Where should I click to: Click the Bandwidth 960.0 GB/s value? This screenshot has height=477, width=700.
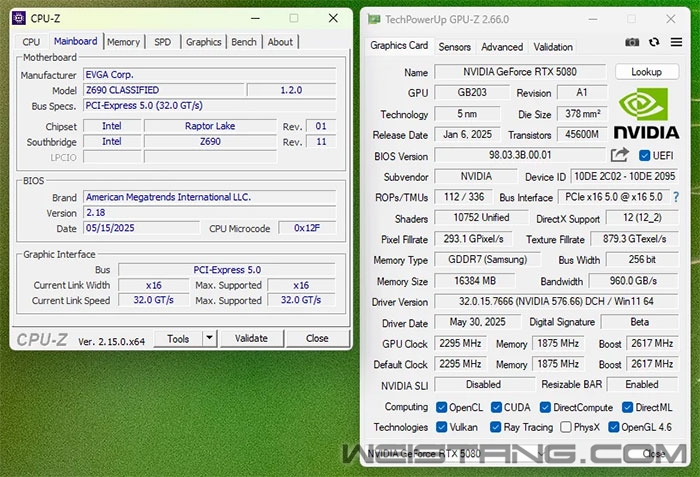633,280
